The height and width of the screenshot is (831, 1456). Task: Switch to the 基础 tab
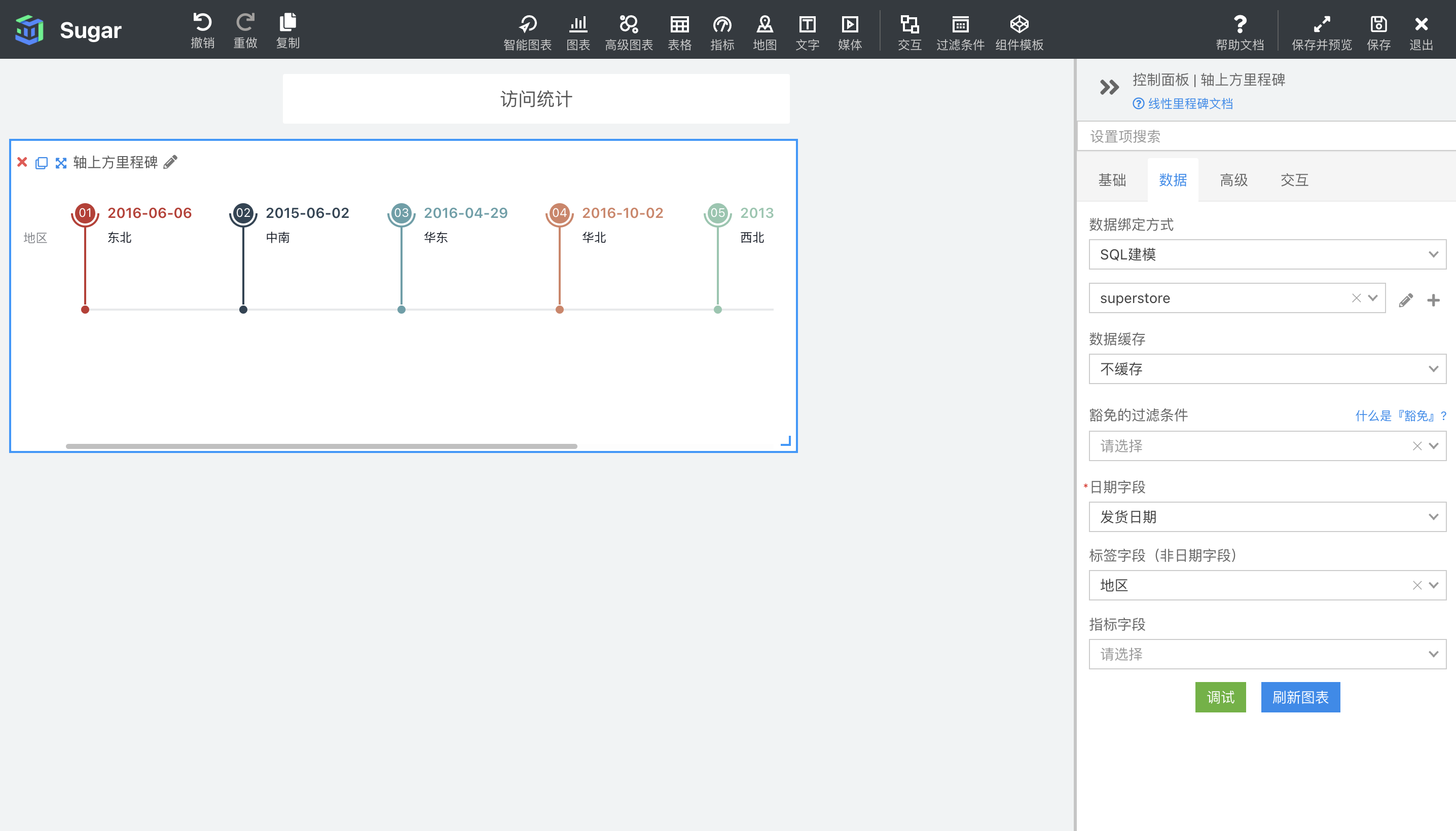1112,180
